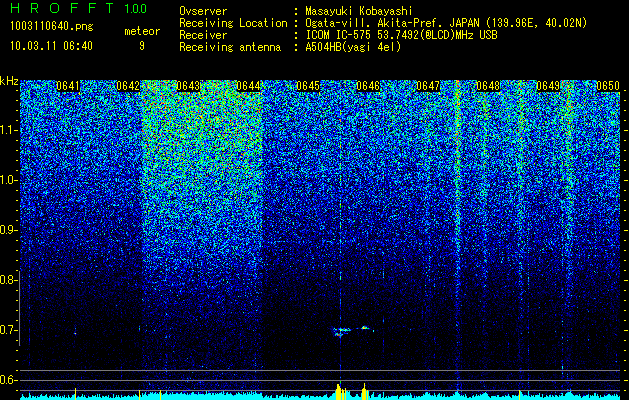
Task: Click the 0647 time marker
Action: click(x=428, y=86)
